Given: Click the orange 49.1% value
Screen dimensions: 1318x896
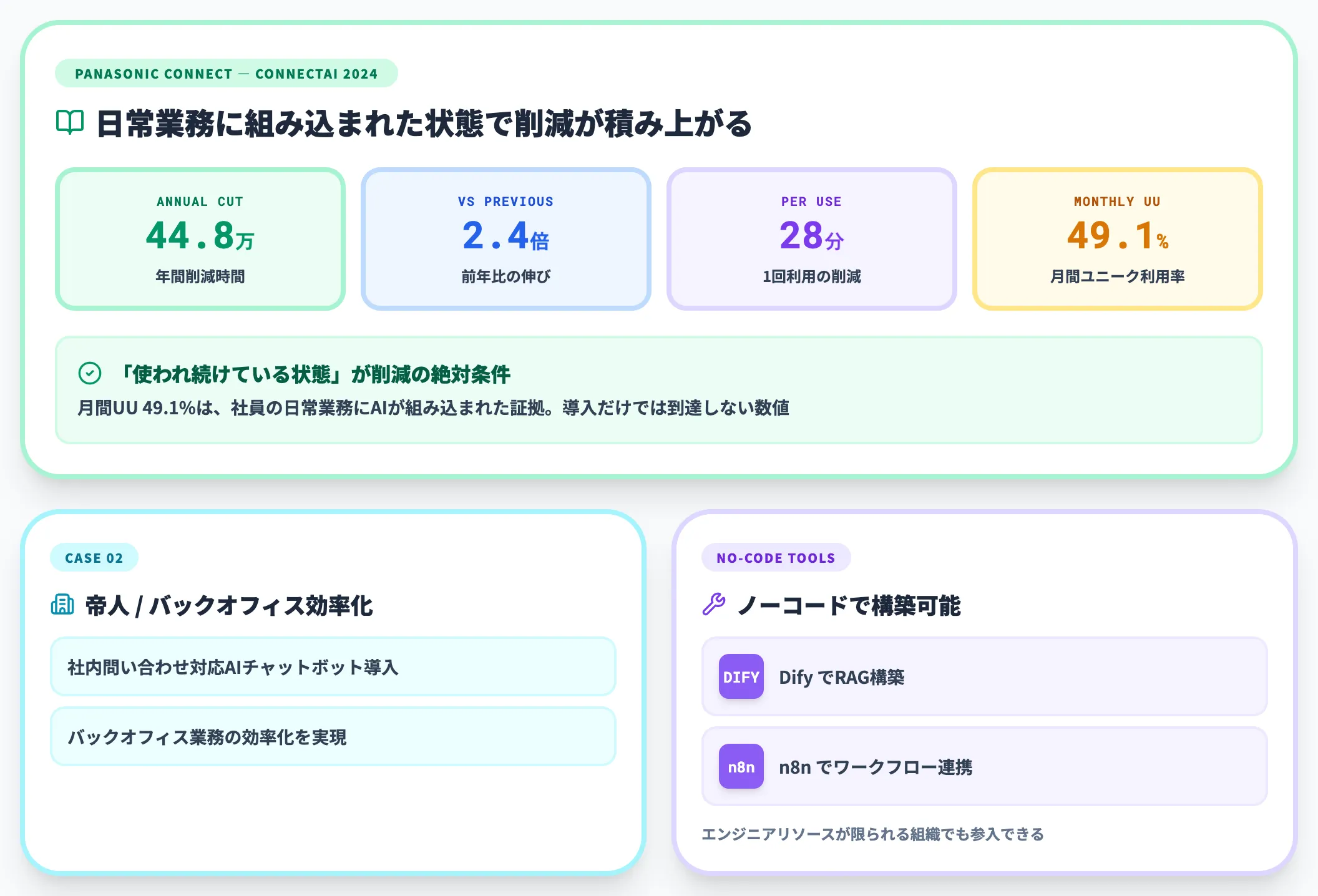Looking at the screenshot, I should 1118,236.
